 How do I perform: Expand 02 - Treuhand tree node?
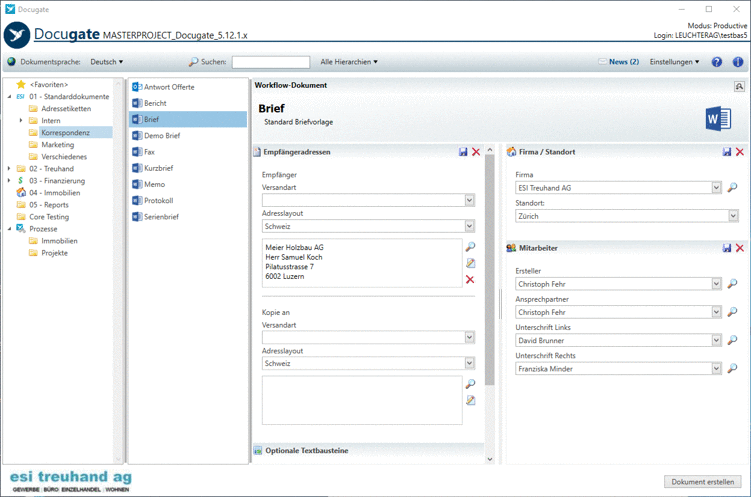click(x=9, y=169)
